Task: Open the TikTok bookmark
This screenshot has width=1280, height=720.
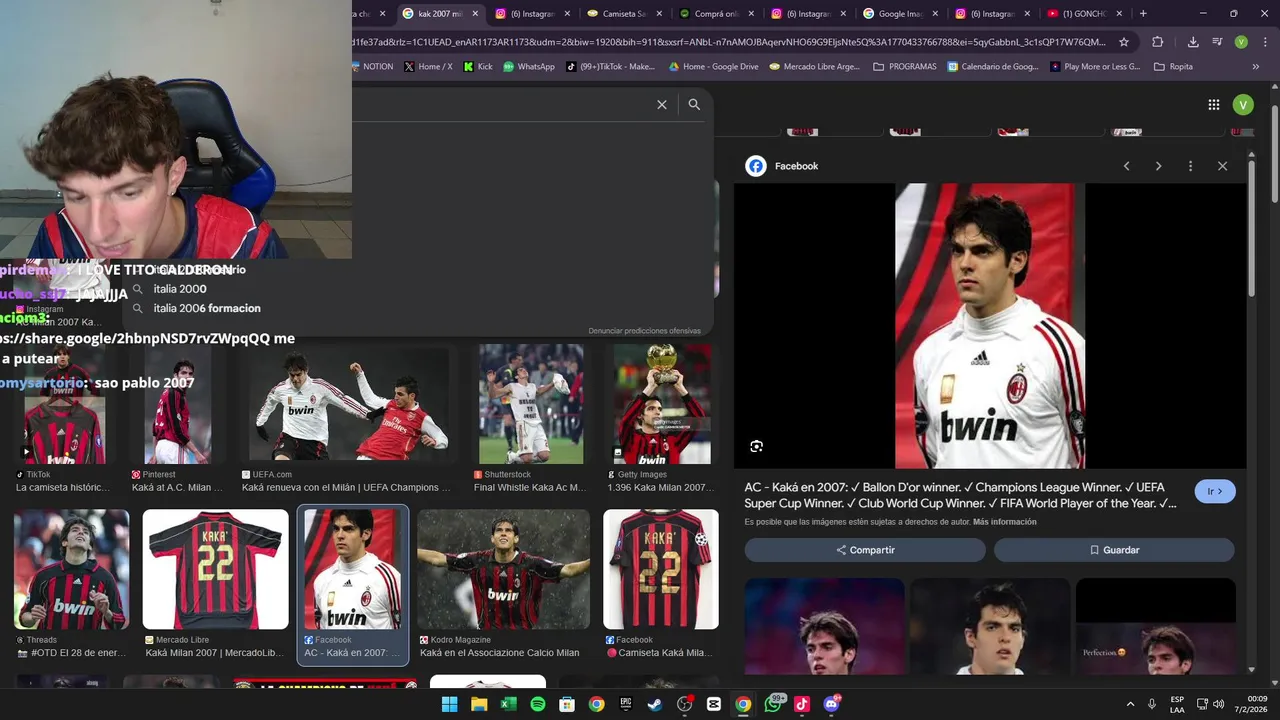Action: coord(610,67)
